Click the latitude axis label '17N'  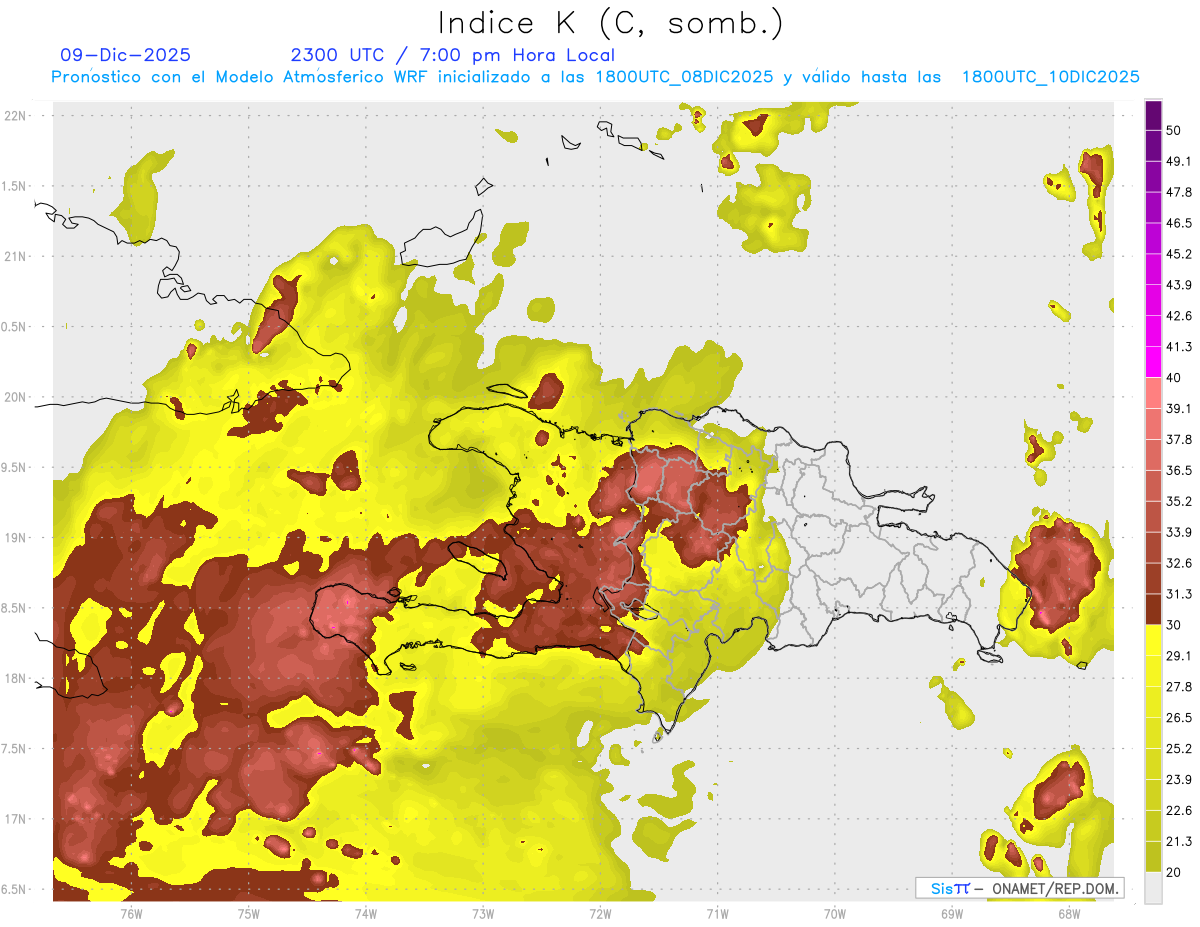pyautogui.click(x=17, y=819)
